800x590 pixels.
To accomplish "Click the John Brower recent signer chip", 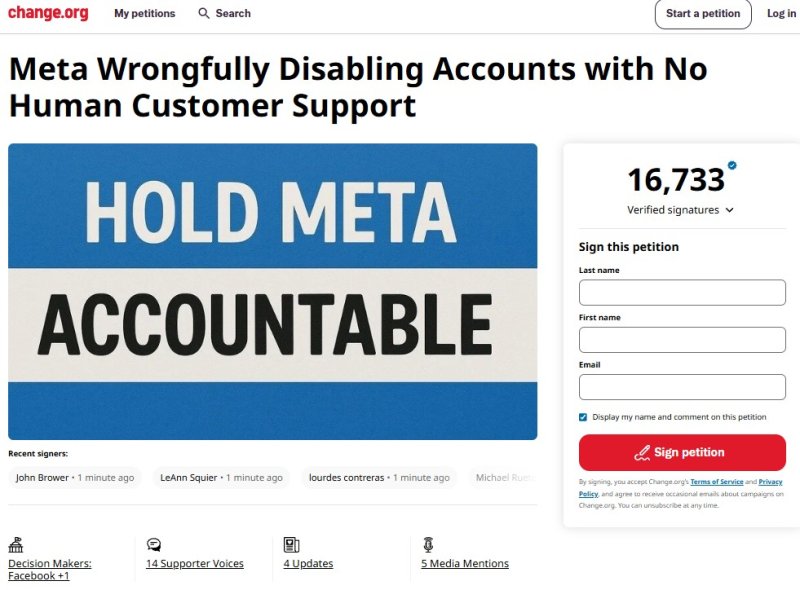I will 75,478.
